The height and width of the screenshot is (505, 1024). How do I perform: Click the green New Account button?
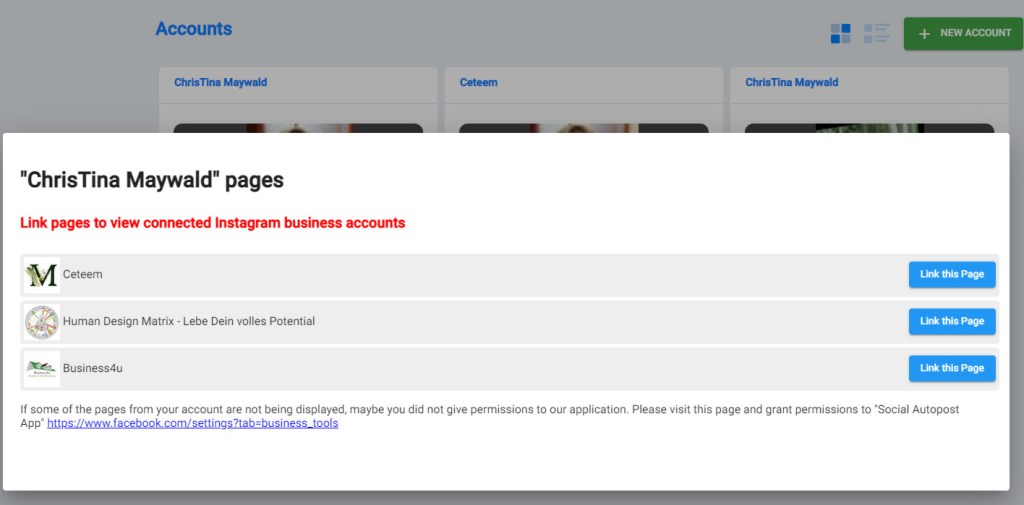point(964,33)
